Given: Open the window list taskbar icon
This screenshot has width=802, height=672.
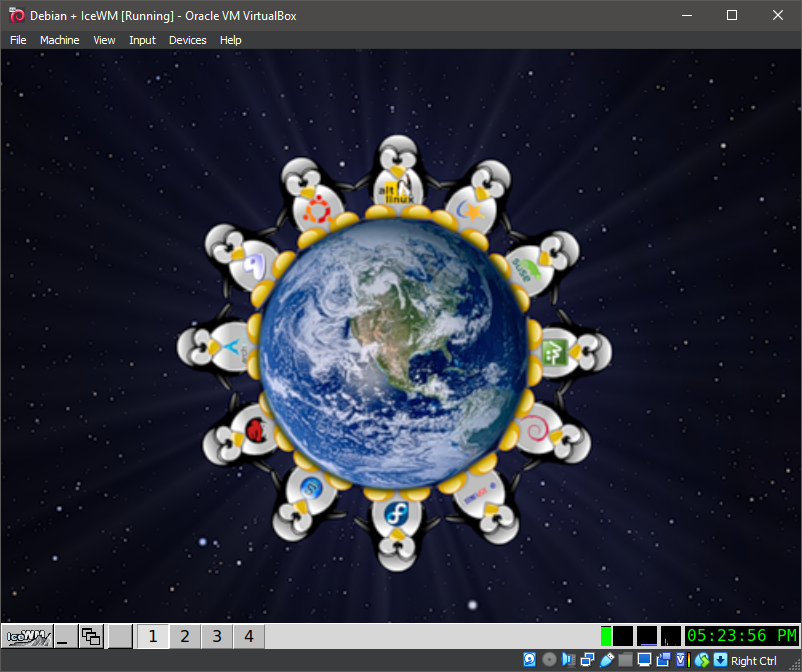Looking at the screenshot, I should 92,636.
